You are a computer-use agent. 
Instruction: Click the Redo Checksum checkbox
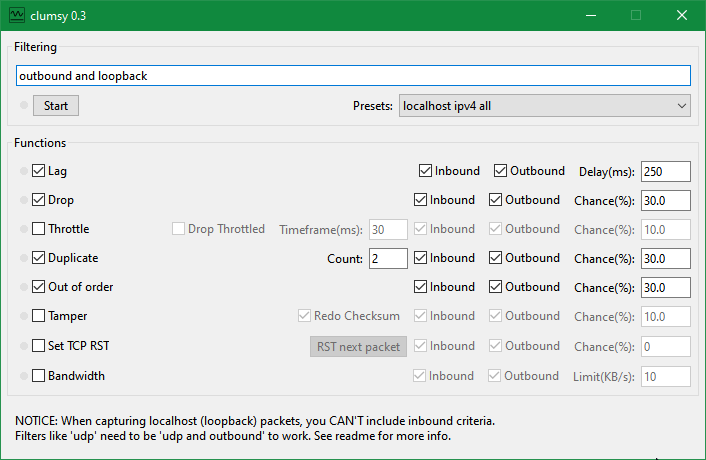tap(304, 316)
